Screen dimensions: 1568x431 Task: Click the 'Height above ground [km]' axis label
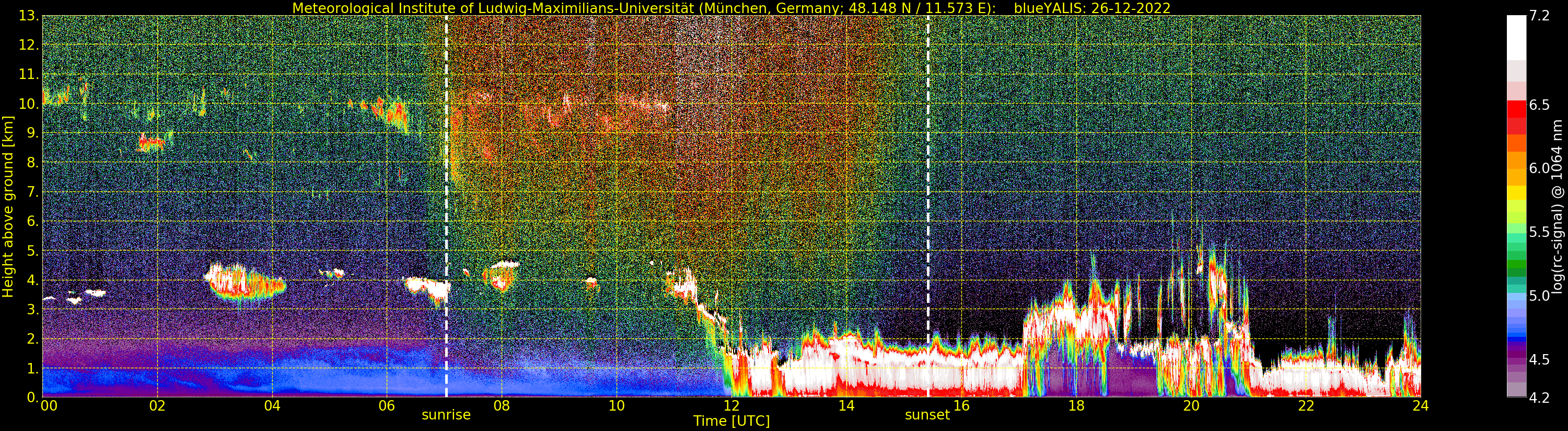(x=8, y=207)
